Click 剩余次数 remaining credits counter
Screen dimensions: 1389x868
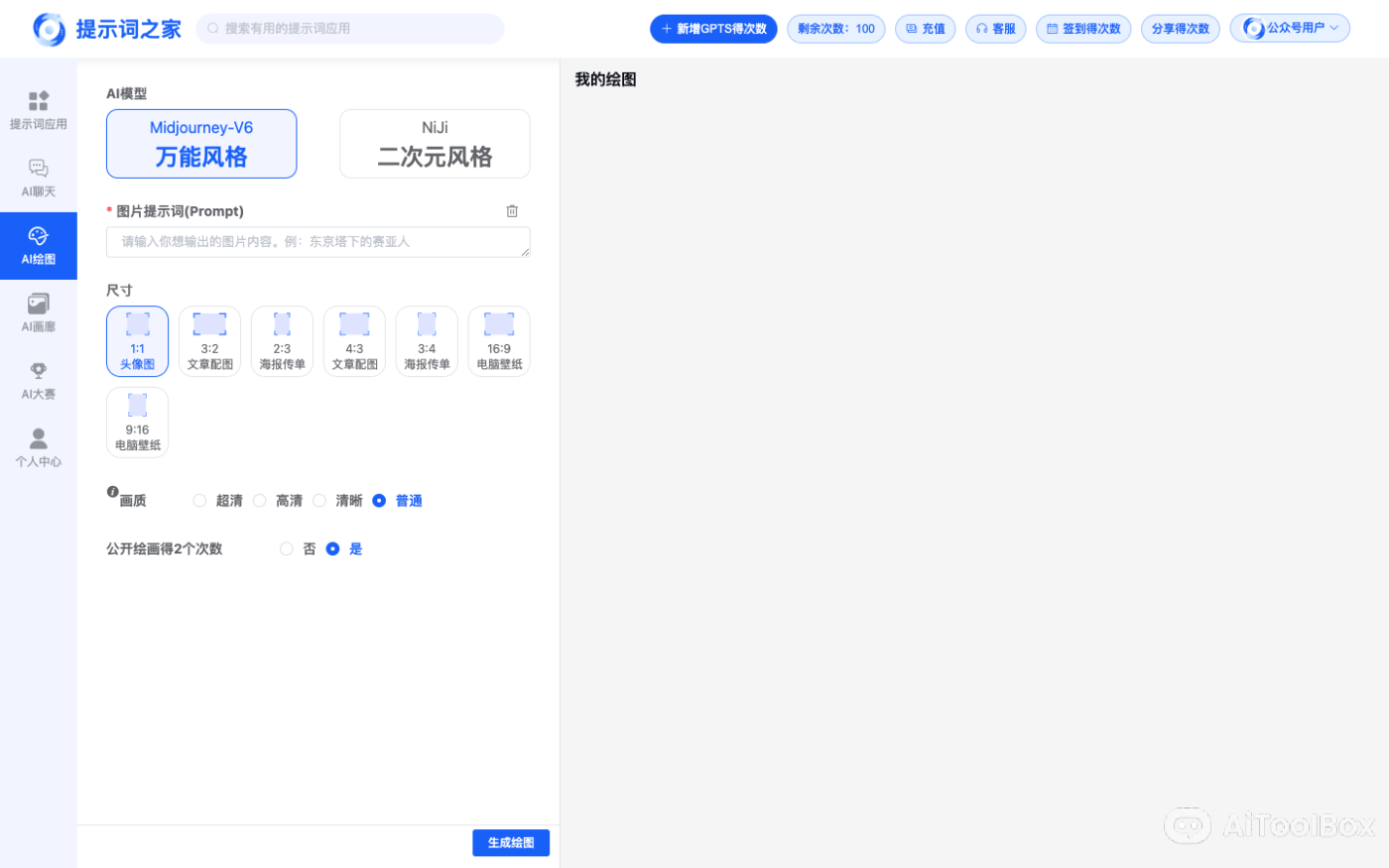click(835, 28)
